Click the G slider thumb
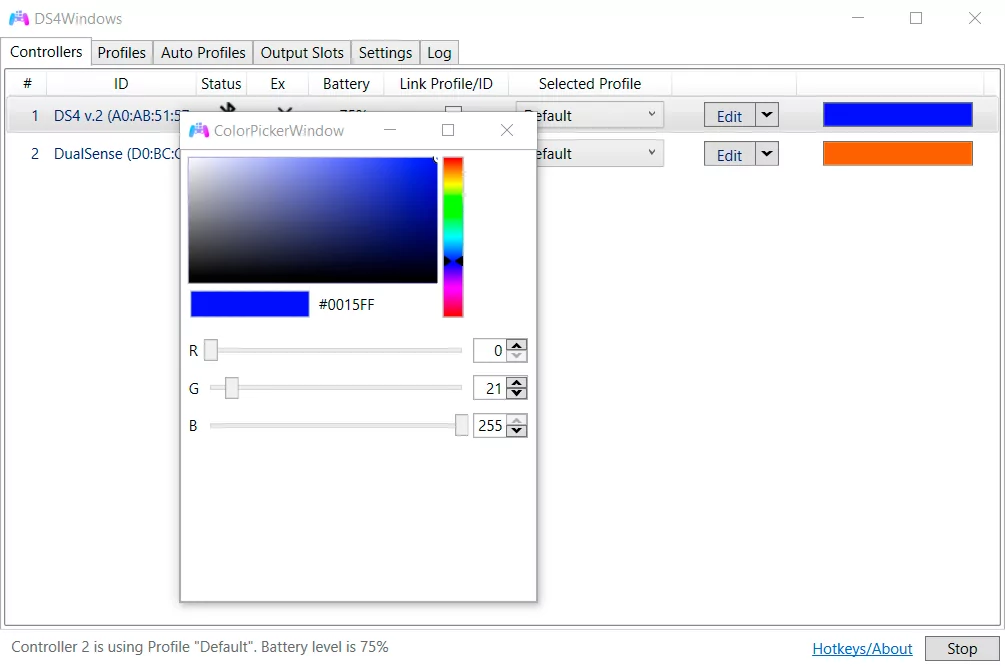The image size is (1005, 667). click(x=232, y=388)
